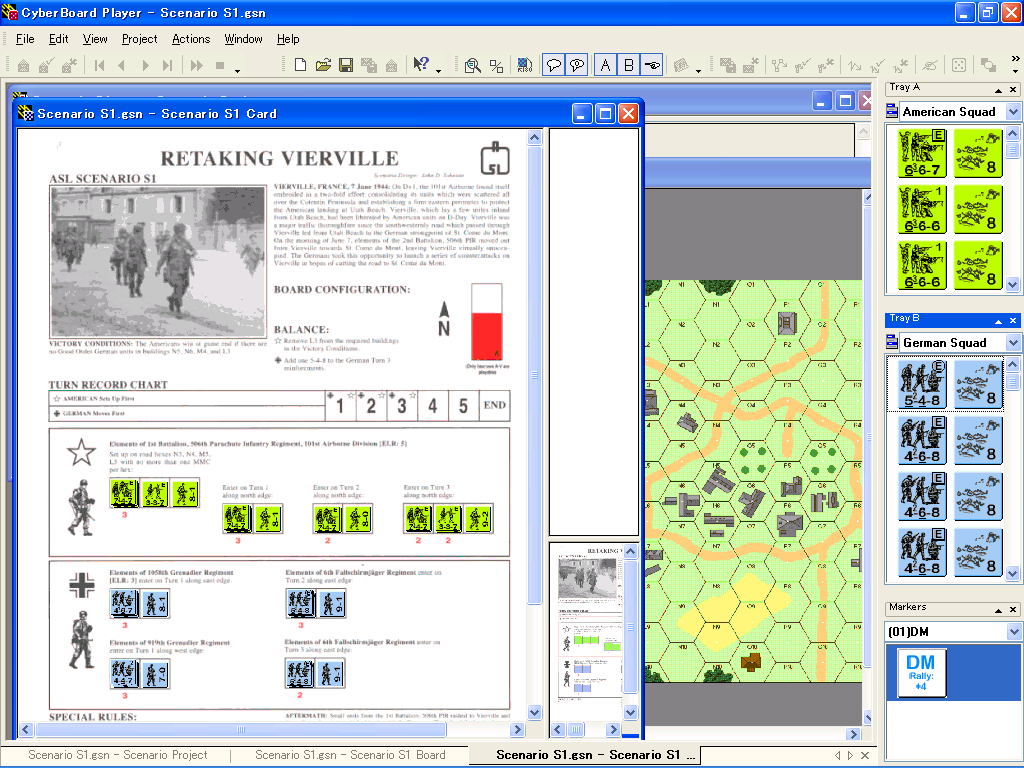Image resolution: width=1024 pixels, height=768 pixels.
Task: Expand the toolbar overflow chevron
Action: 1016,59
